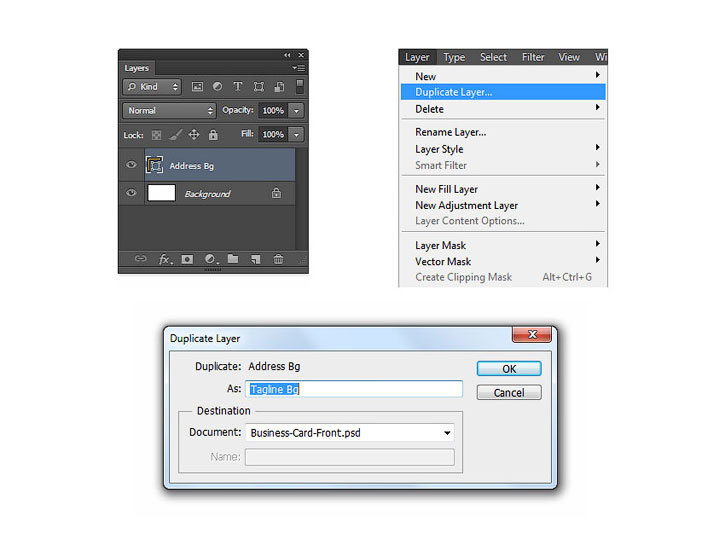
Task: Create new fill or adjustment layer icon
Action: click(x=211, y=259)
